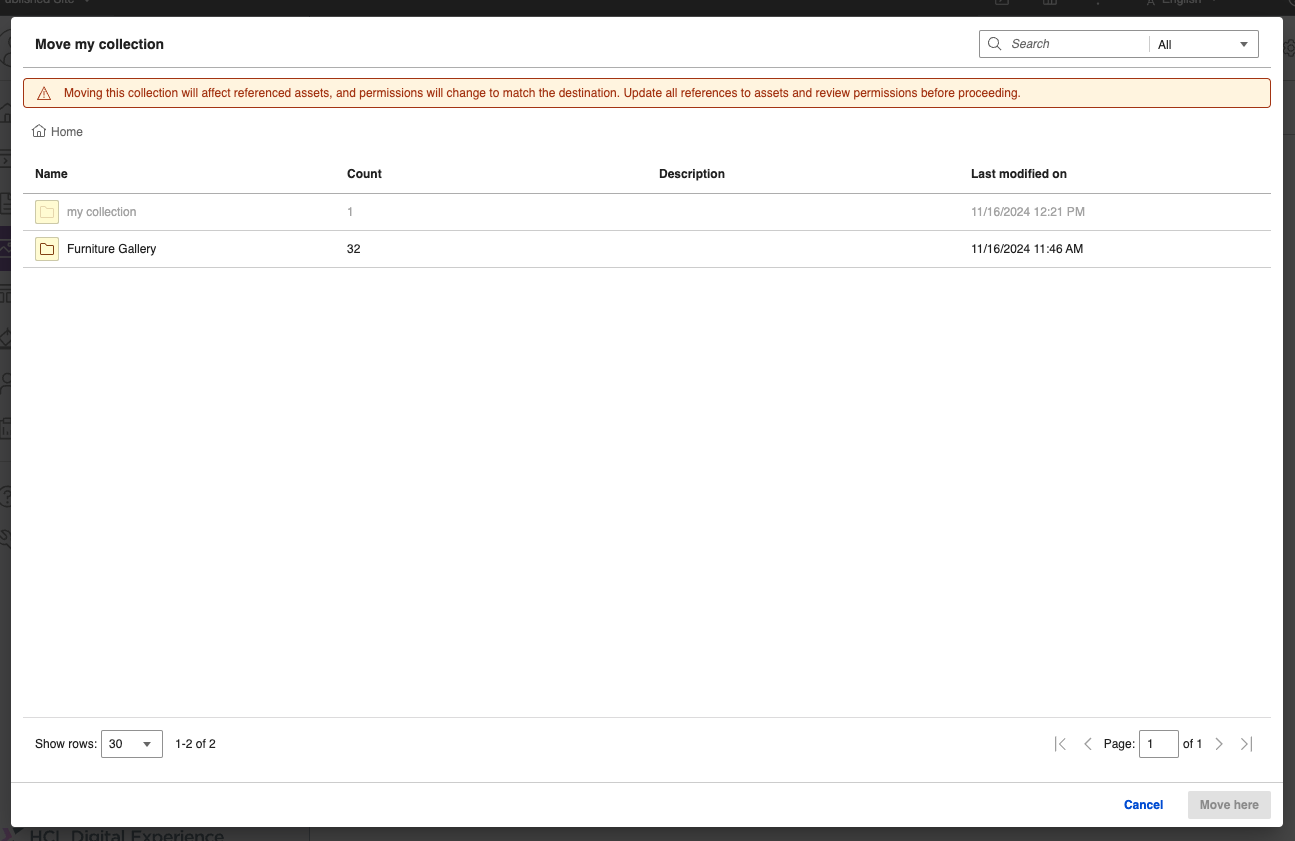Click the grid icon in the top bar
The height and width of the screenshot is (841, 1295).
pyautogui.click(x=1050, y=3)
